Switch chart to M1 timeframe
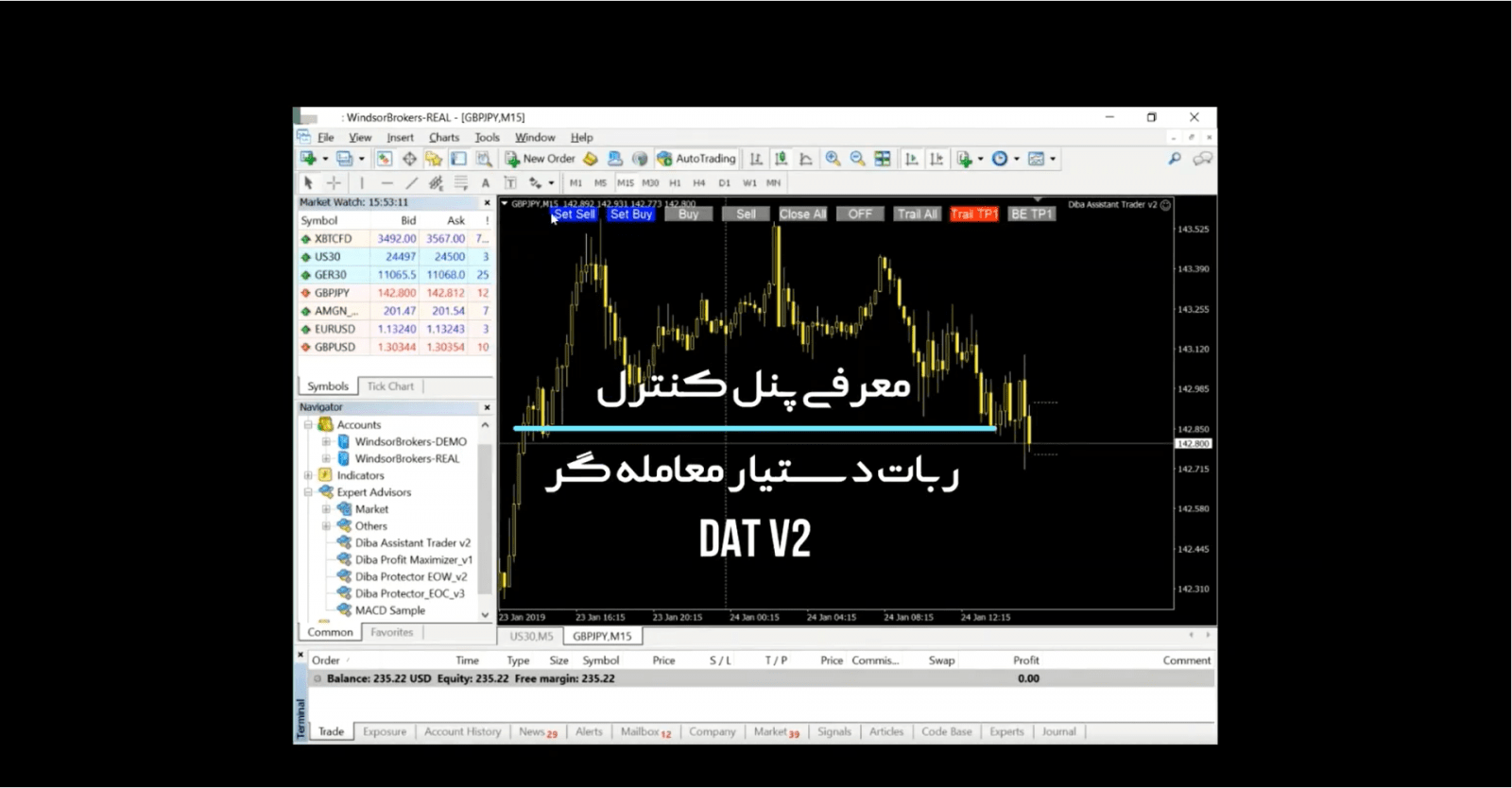Image resolution: width=1512 pixels, height=788 pixels. (576, 183)
